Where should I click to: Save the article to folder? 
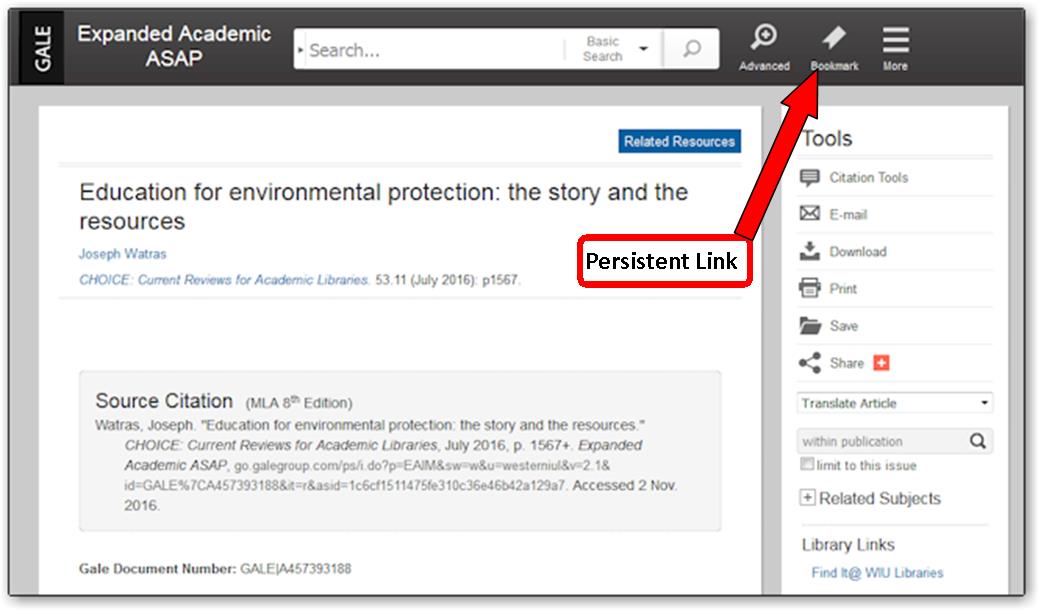(829, 325)
